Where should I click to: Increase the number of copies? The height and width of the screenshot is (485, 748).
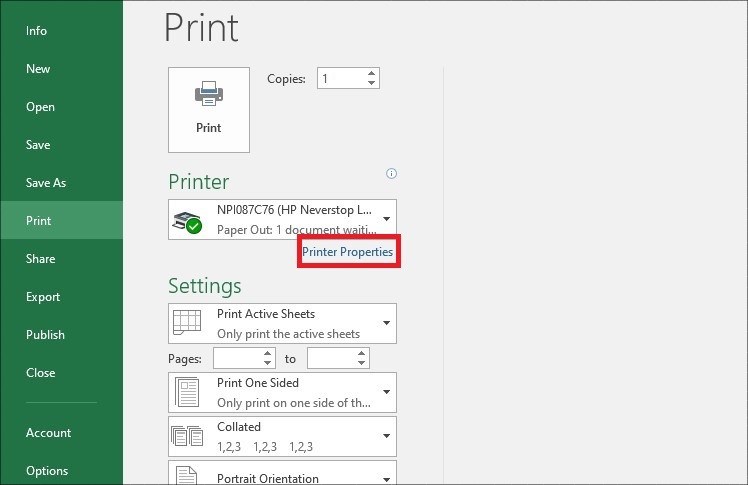[x=371, y=73]
